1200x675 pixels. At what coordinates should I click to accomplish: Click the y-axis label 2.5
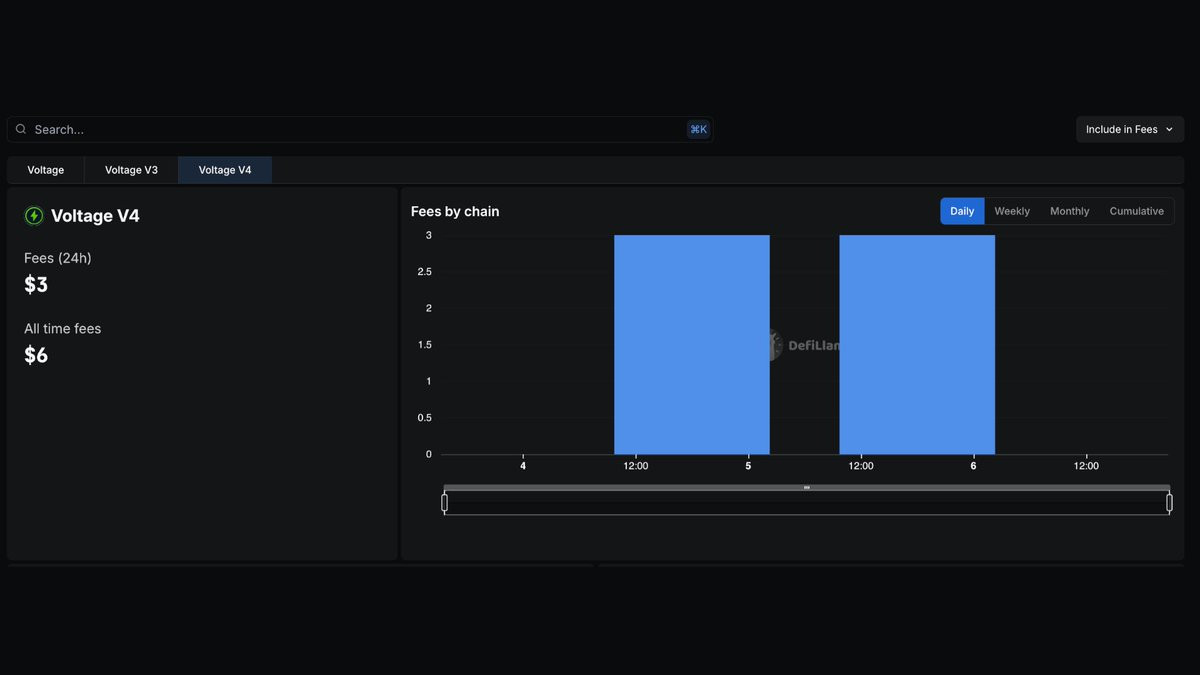click(425, 272)
